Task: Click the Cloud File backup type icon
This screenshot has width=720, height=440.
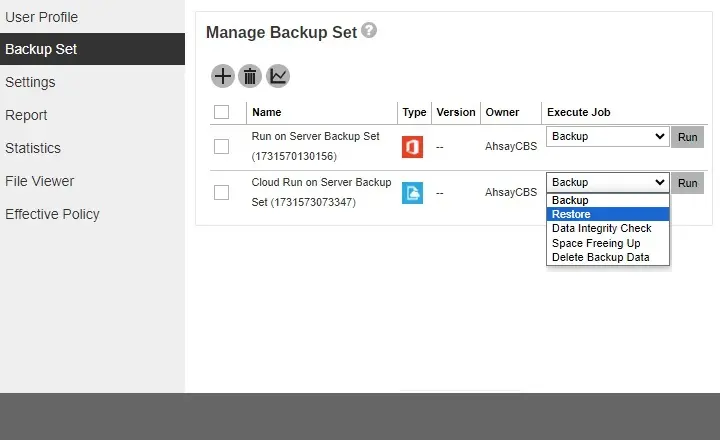Action: click(x=412, y=192)
